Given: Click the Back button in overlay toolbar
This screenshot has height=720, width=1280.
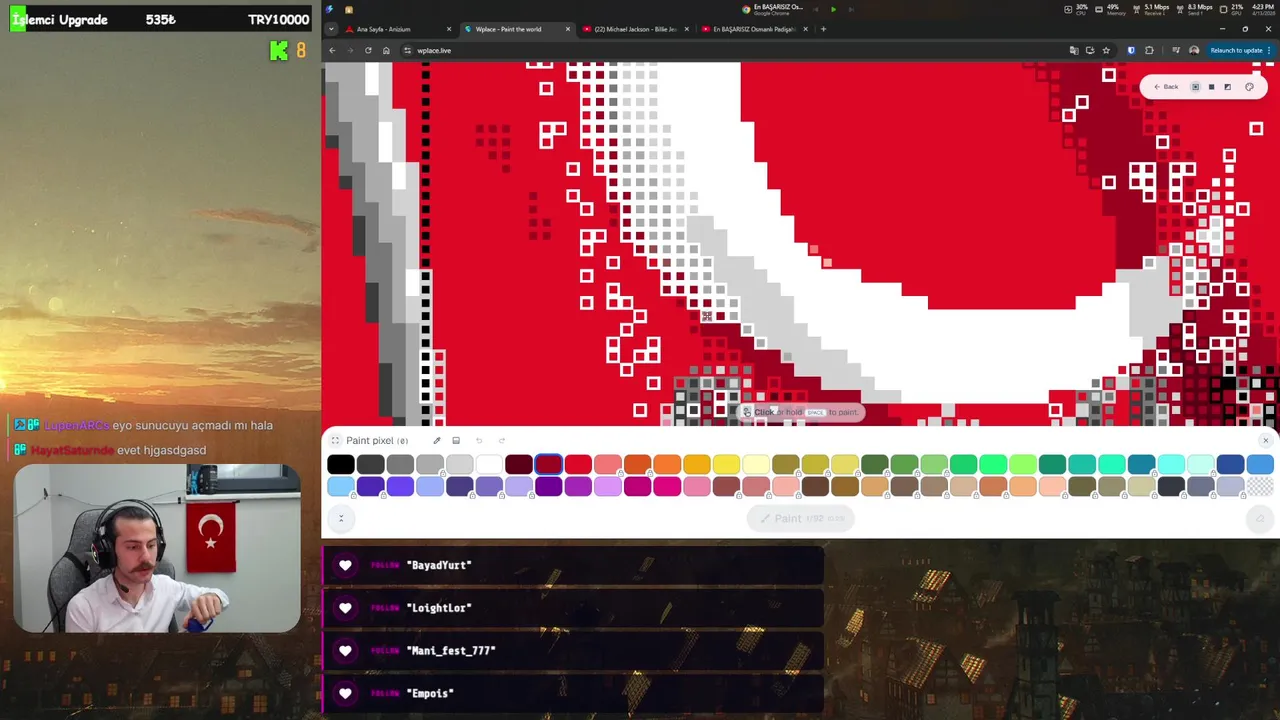Looking at the screenshot, I should (x=1166, y=87).
